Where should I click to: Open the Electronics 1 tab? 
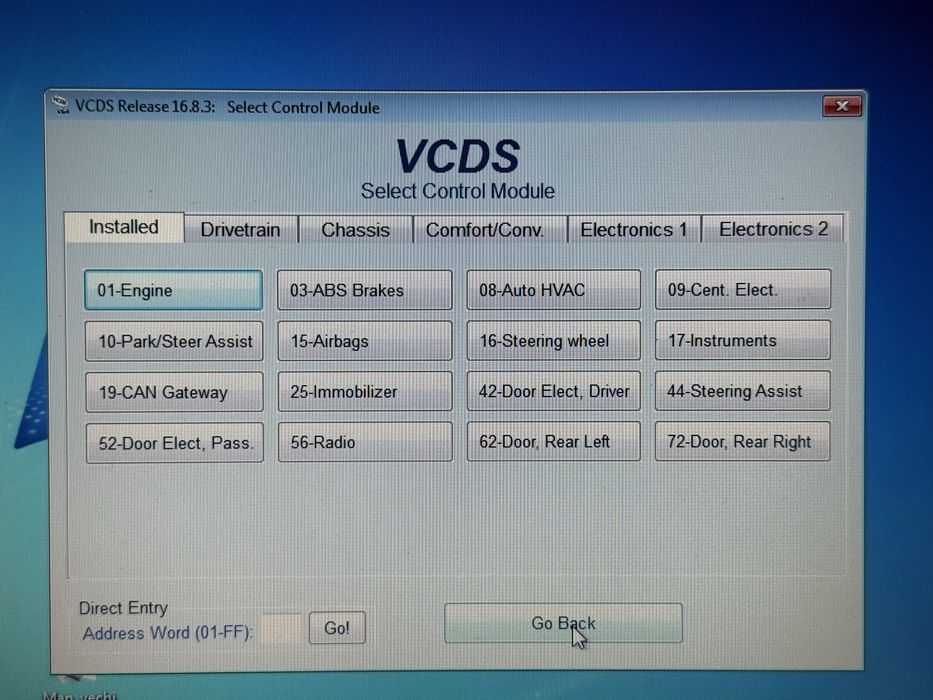[x=634, y=229]
